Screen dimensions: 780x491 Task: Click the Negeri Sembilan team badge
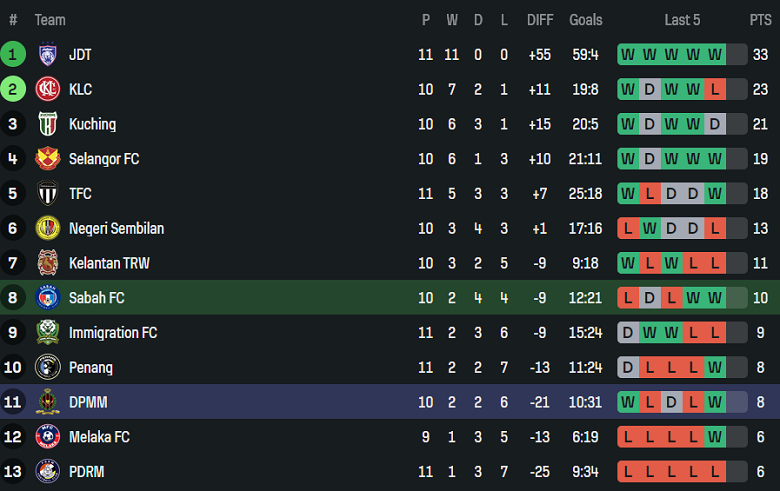point(48,228)
